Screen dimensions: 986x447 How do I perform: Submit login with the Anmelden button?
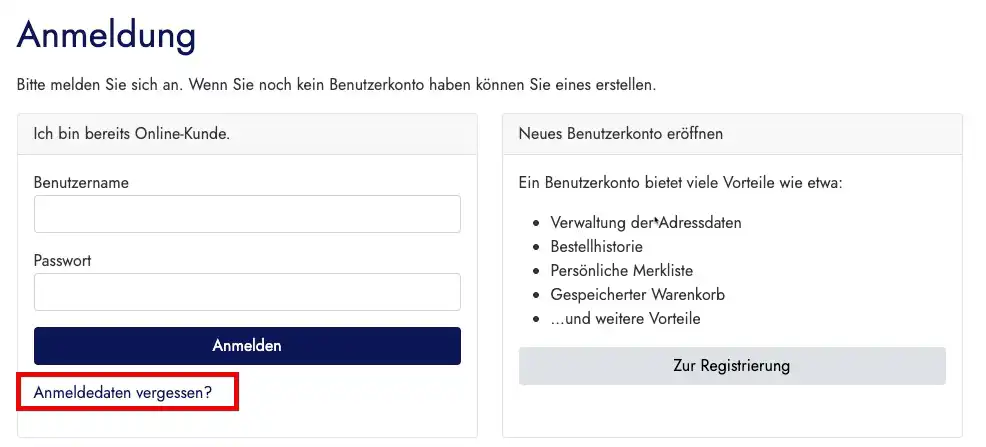[x=247, y=346]
